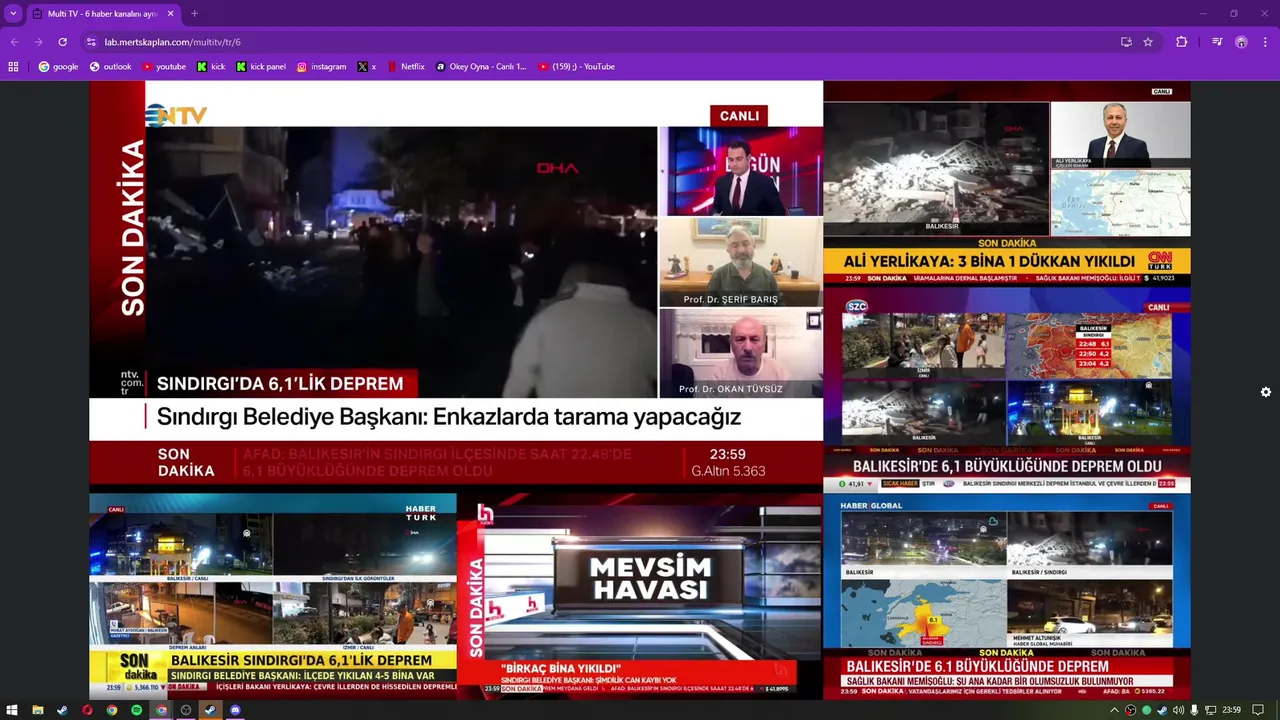Open the kick panel bookmark

[261, 67]
